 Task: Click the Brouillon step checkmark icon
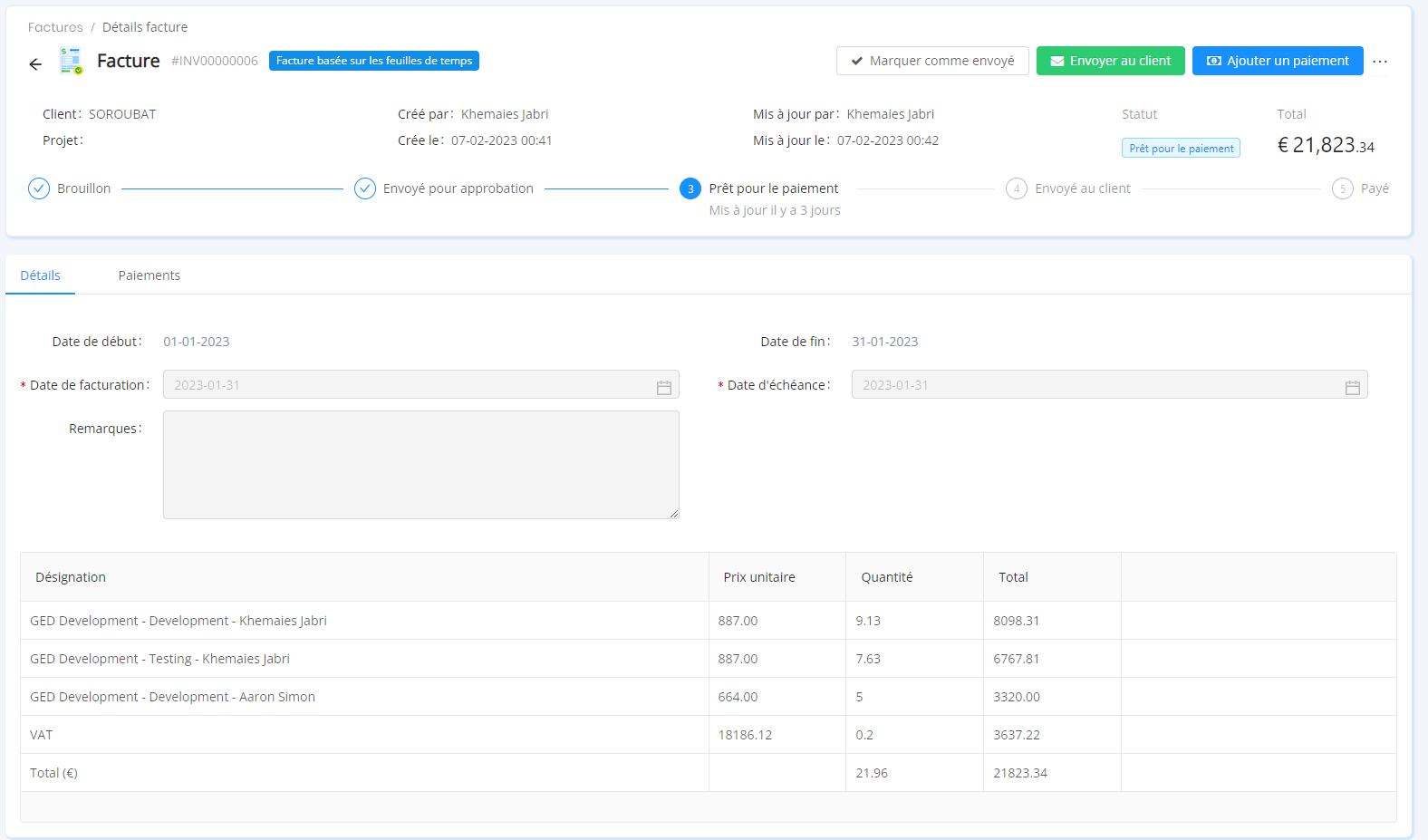pos(39,188)
